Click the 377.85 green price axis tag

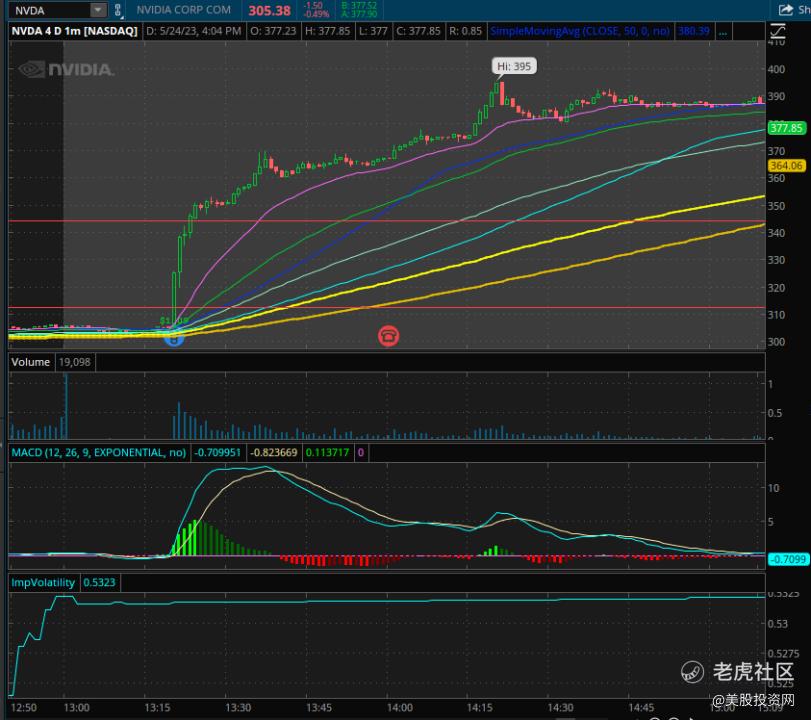tap(786, 128)
